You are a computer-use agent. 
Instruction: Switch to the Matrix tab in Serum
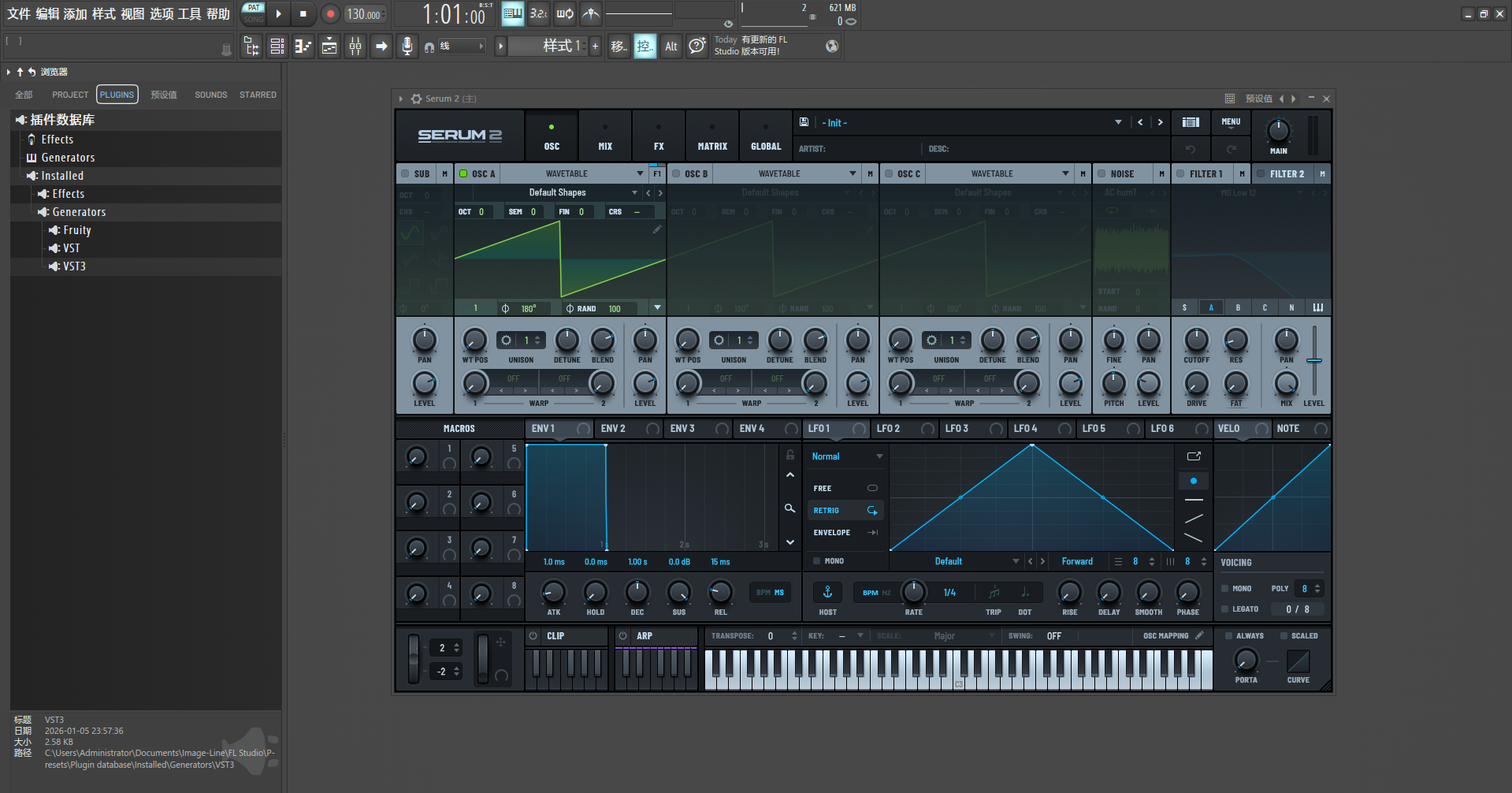pos(711,136)
